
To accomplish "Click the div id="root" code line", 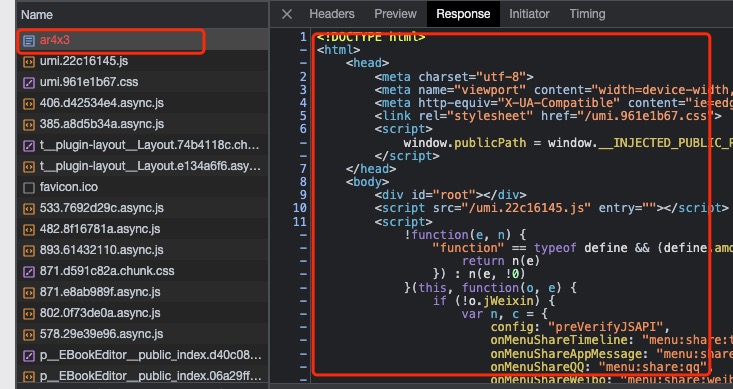I will point(450,195).
